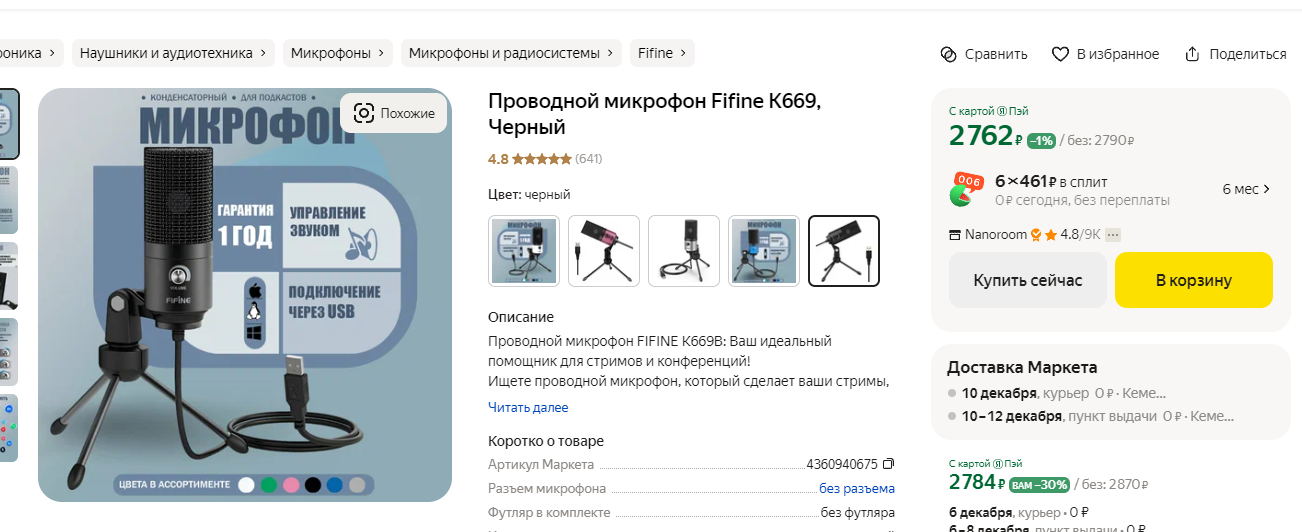Follow the без разъема link
Image resolution: width=1302 pixels, height=532 pixels.
pyautogui.click(x=856, y=488)
